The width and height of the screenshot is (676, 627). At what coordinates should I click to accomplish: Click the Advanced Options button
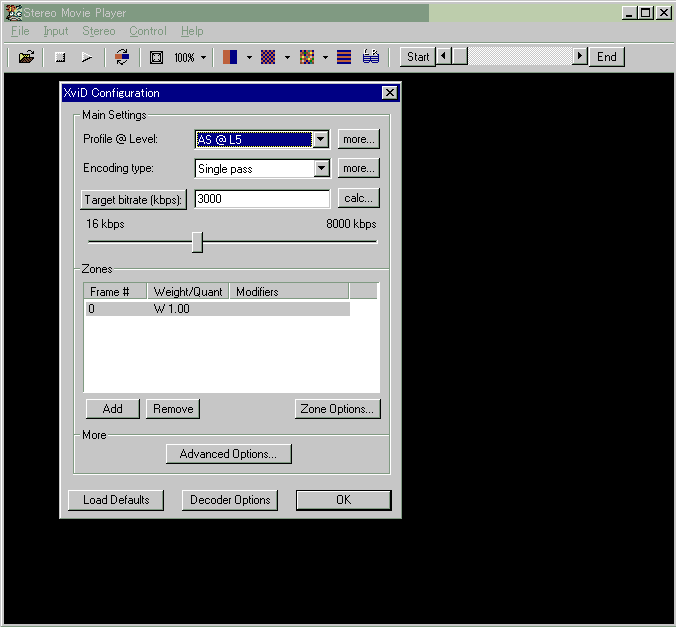[228, 454]
